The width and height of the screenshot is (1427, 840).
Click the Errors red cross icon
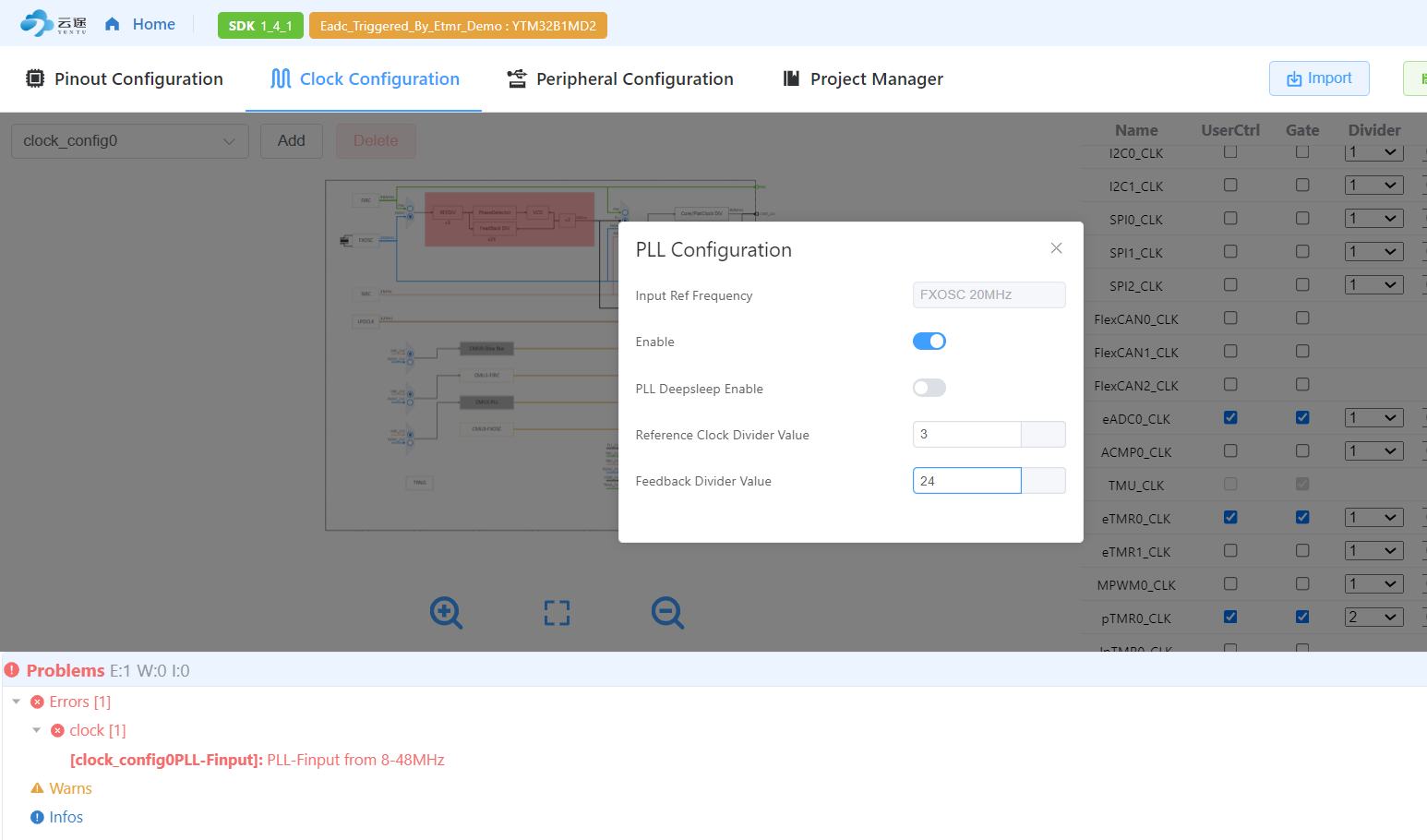pyautogui.click(x=37, y=702)
